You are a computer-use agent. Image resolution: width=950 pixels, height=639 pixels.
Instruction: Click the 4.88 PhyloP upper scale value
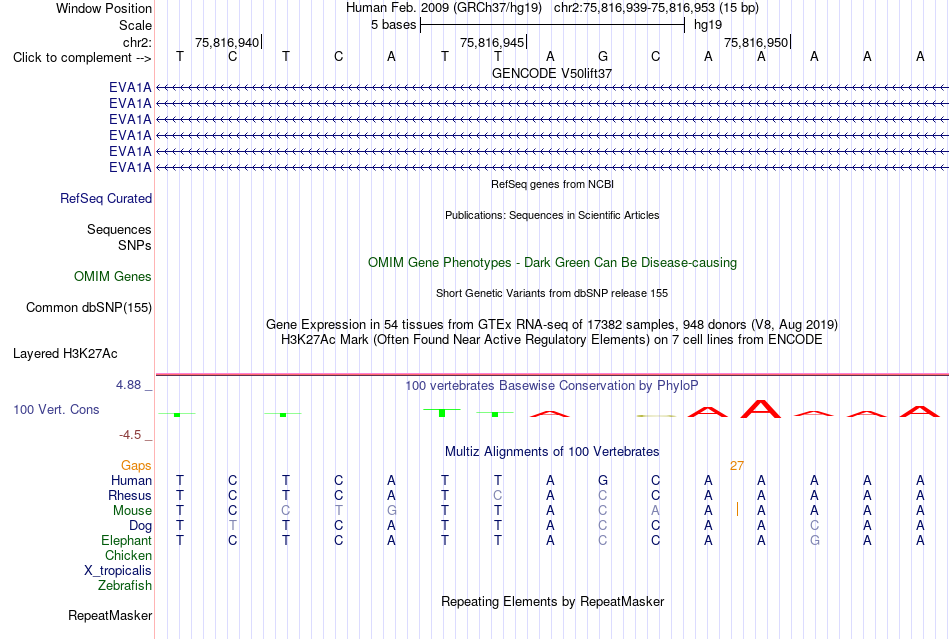(x=128, y=385)
